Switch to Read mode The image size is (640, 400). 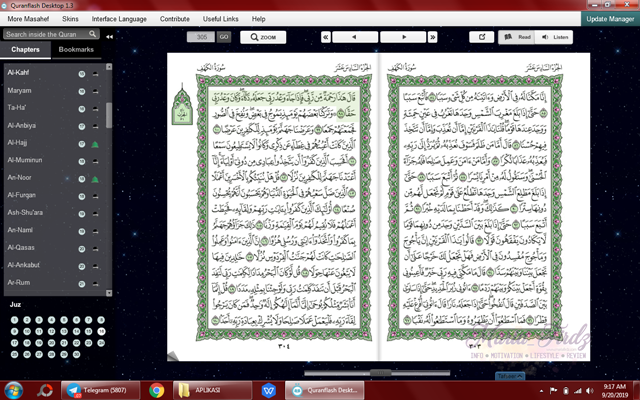pyautogui.click(x=517, y=37)
